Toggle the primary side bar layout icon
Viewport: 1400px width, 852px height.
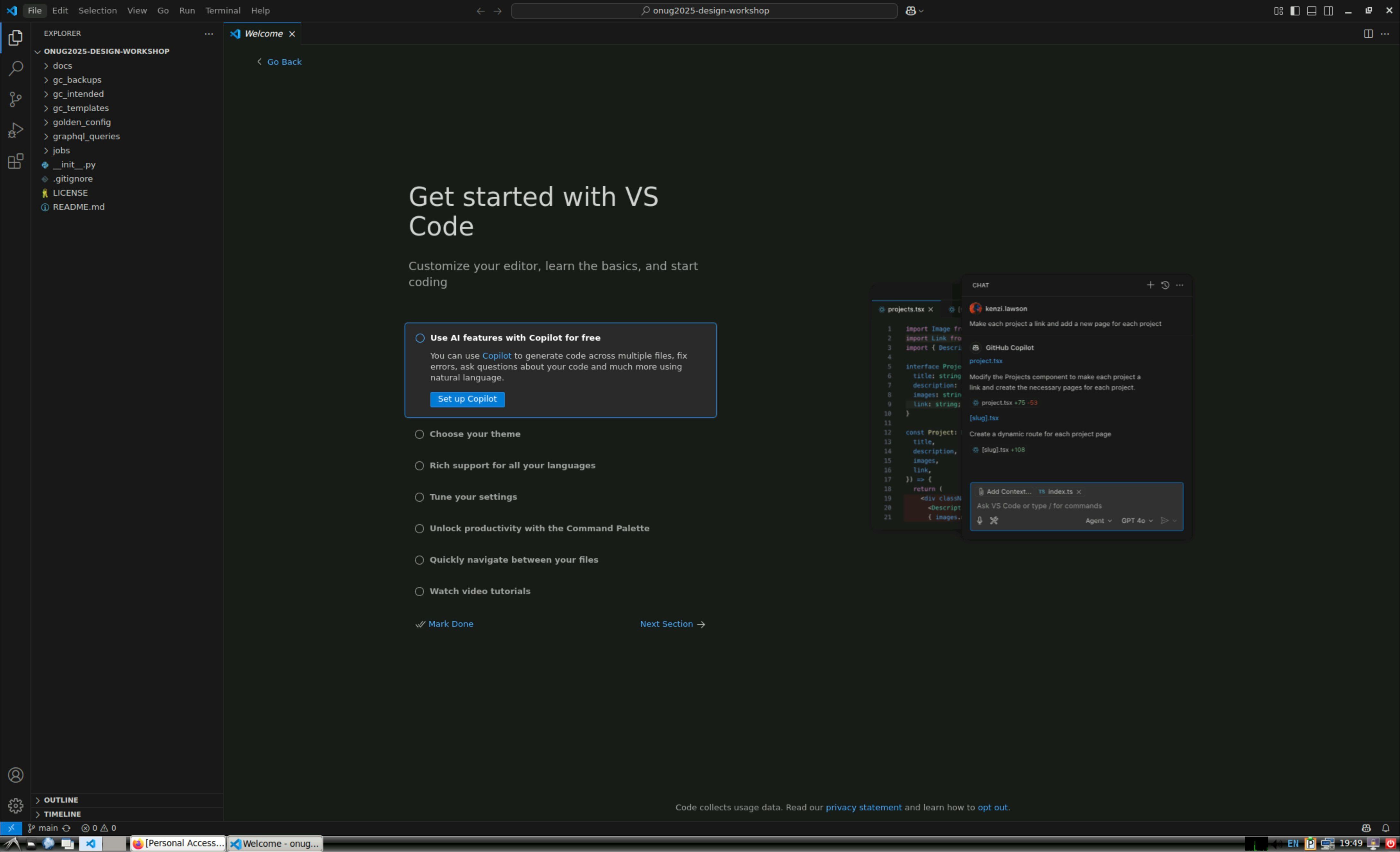[1295, 11]
